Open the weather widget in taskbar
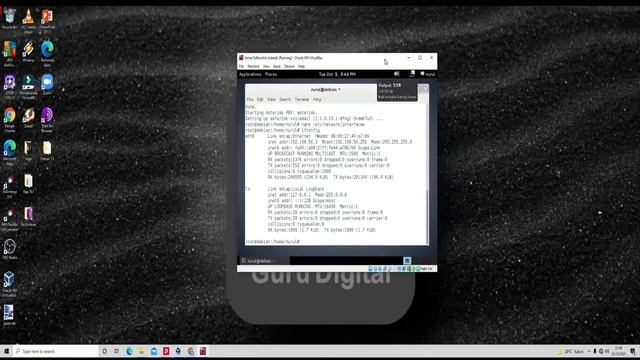Viewport: 640px width, 360px height. click(x=571, y=351)
